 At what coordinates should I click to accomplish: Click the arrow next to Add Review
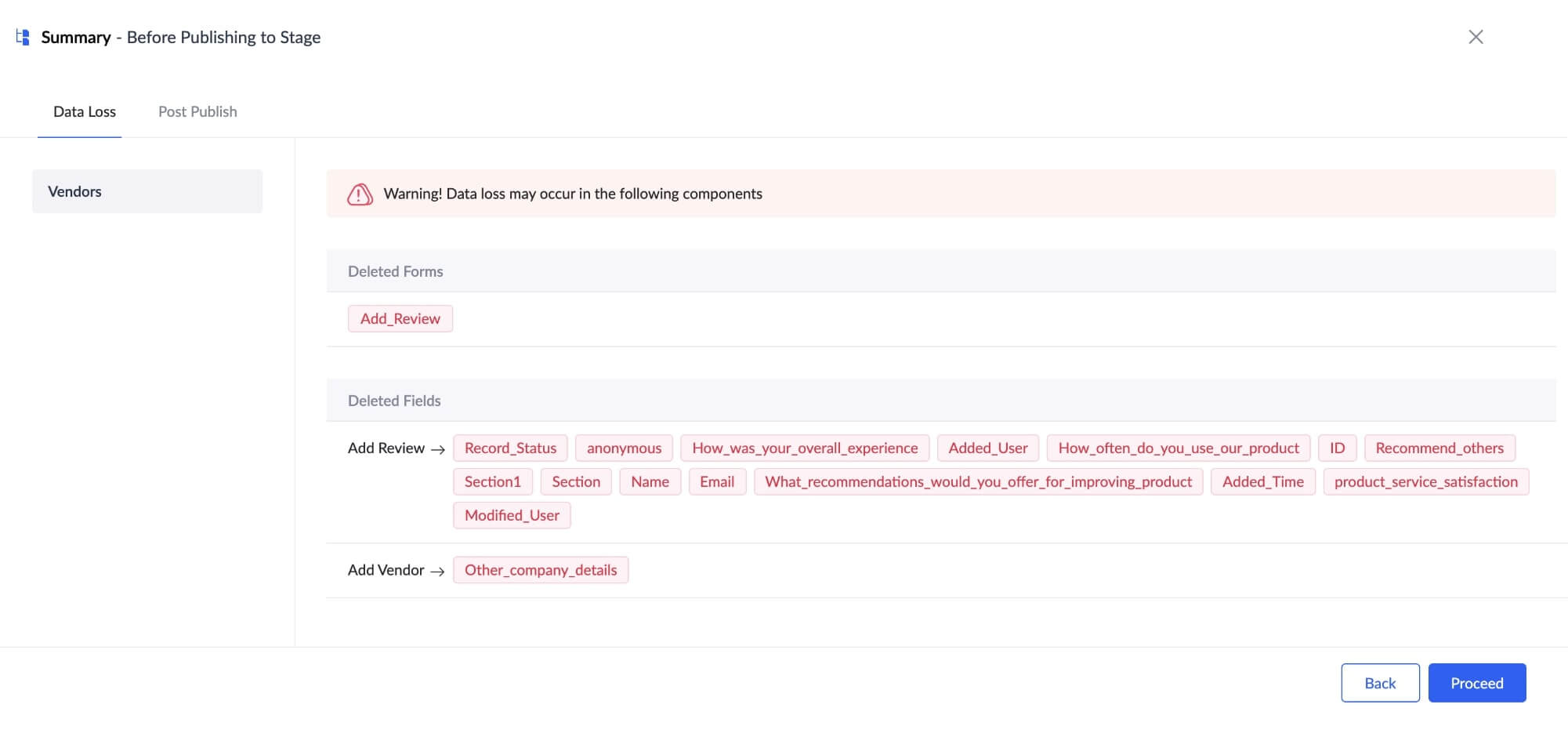[438, 449]
